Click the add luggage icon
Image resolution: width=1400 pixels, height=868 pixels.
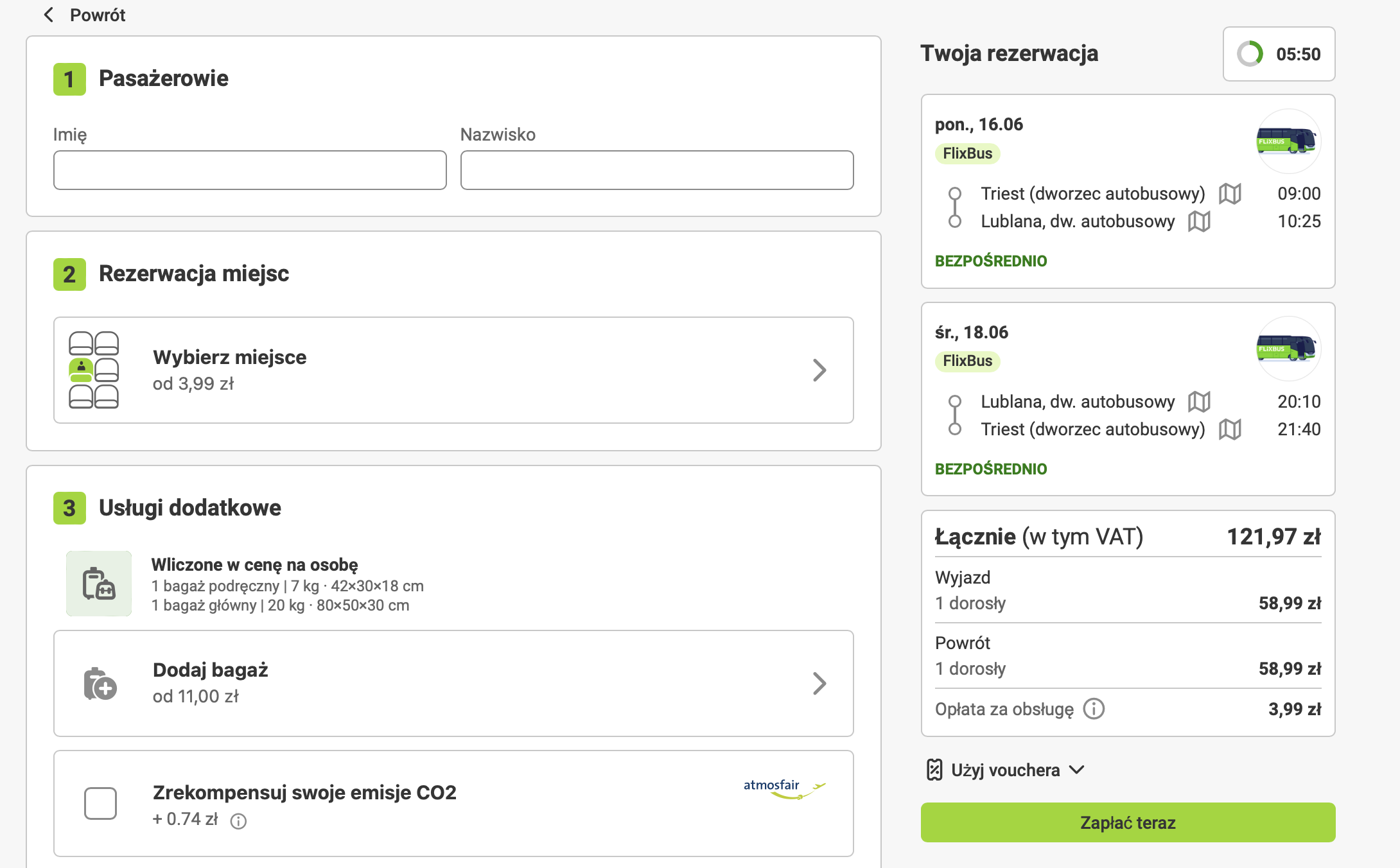tap(100, 683)
